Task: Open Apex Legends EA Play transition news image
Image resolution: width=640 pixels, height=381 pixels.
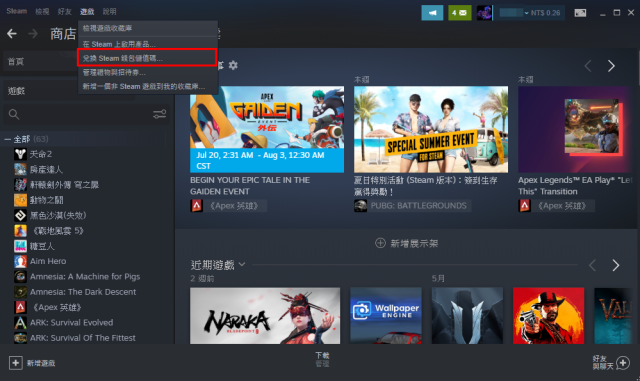Action: [575, 129]
